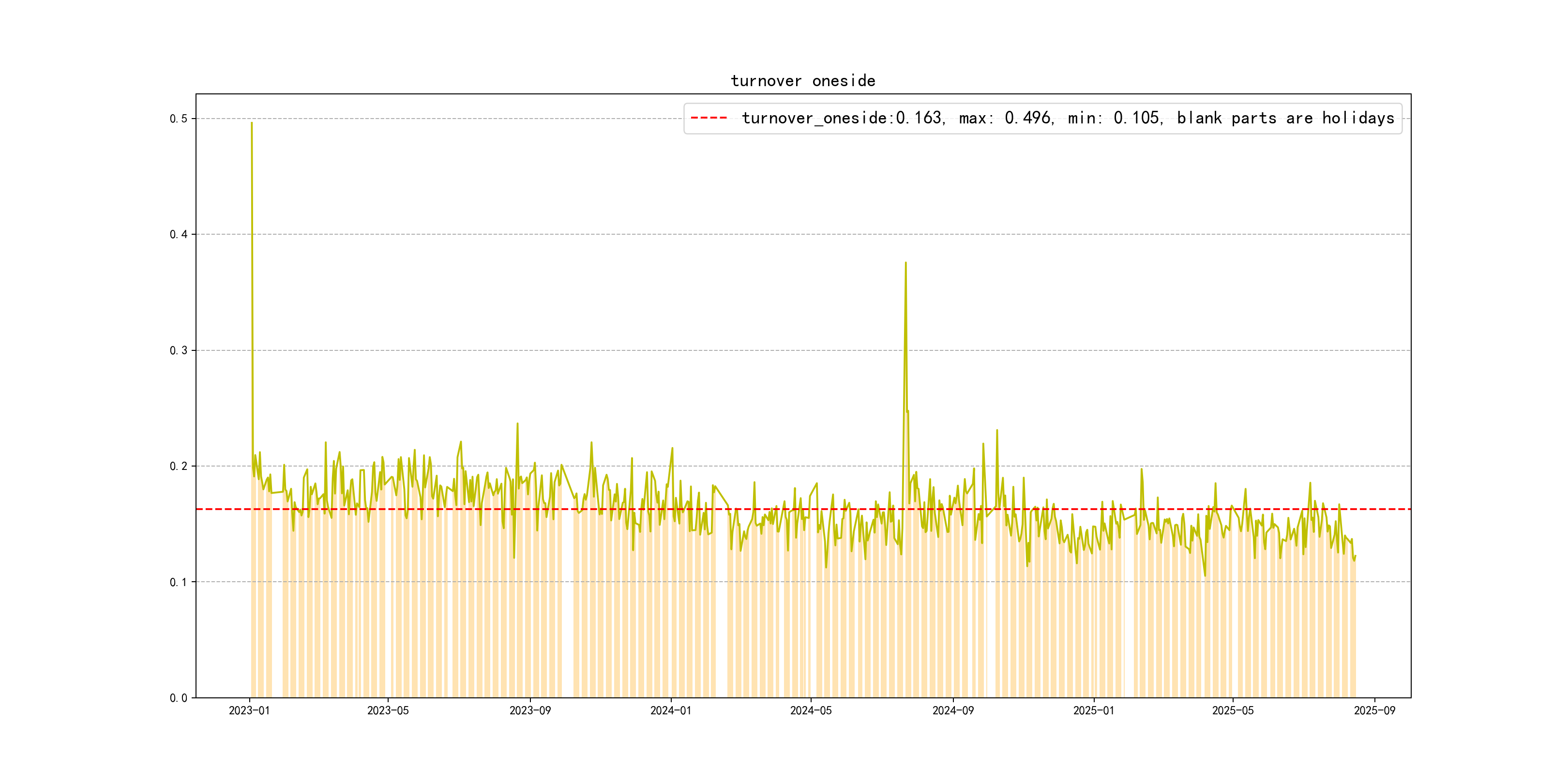This screenshot has width=1568, height=784.
Task: Click the x-axis label 2024-01
Action: click(x=671, y=711)
